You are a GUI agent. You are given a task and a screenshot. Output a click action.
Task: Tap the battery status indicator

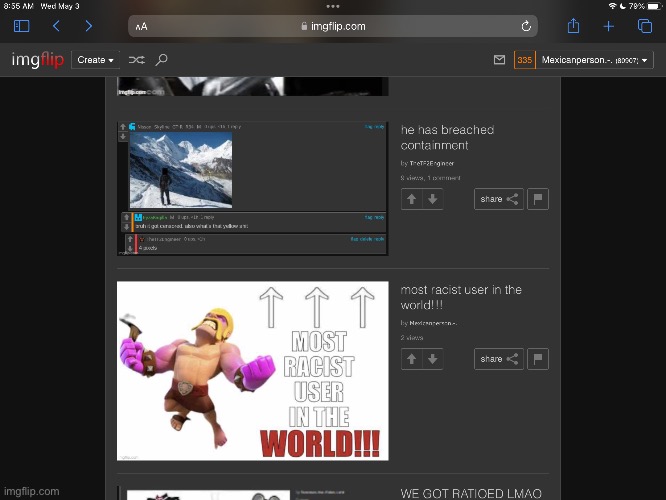point(655,6)
